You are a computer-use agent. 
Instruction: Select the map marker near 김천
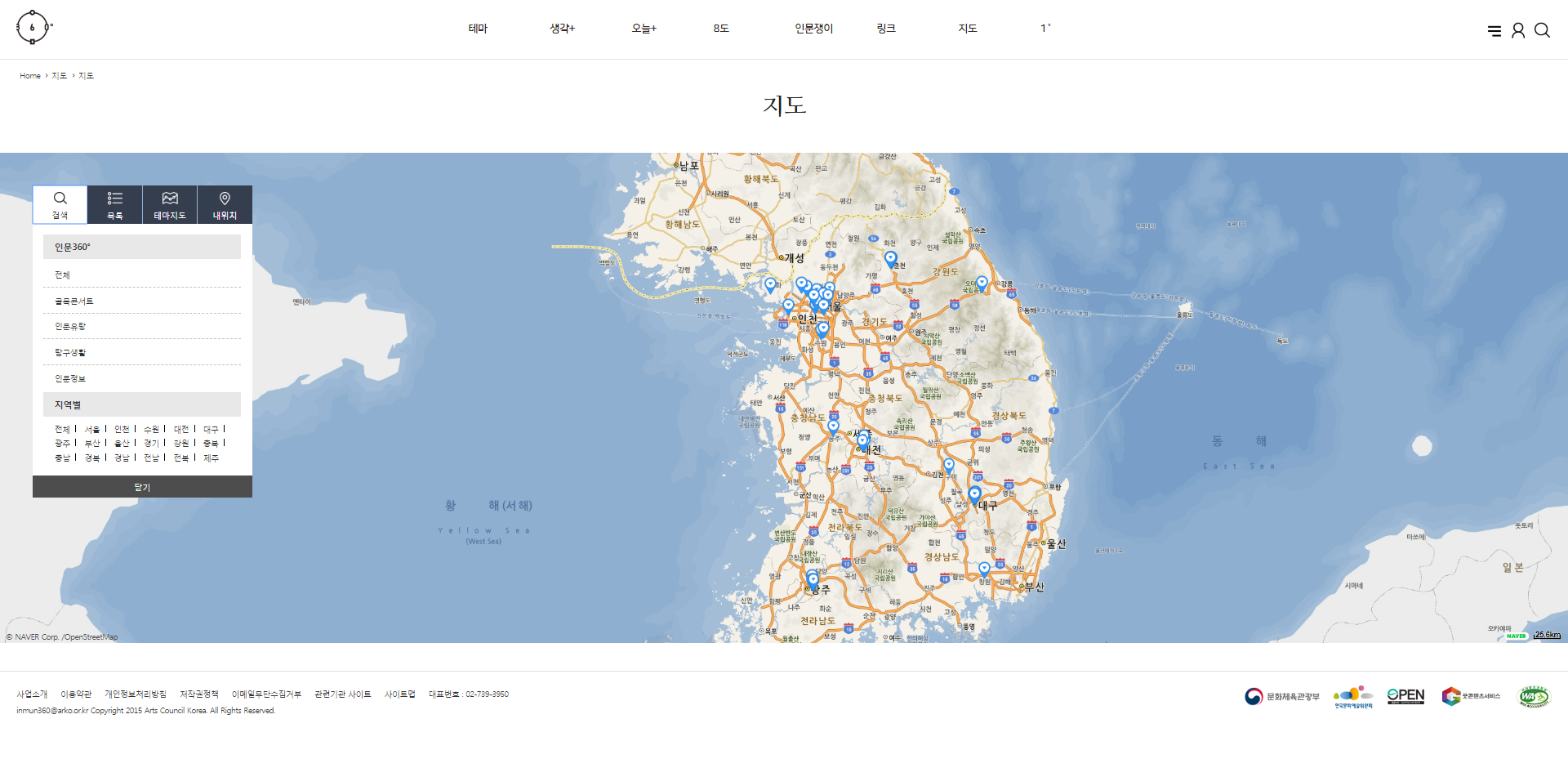[949, 465]
